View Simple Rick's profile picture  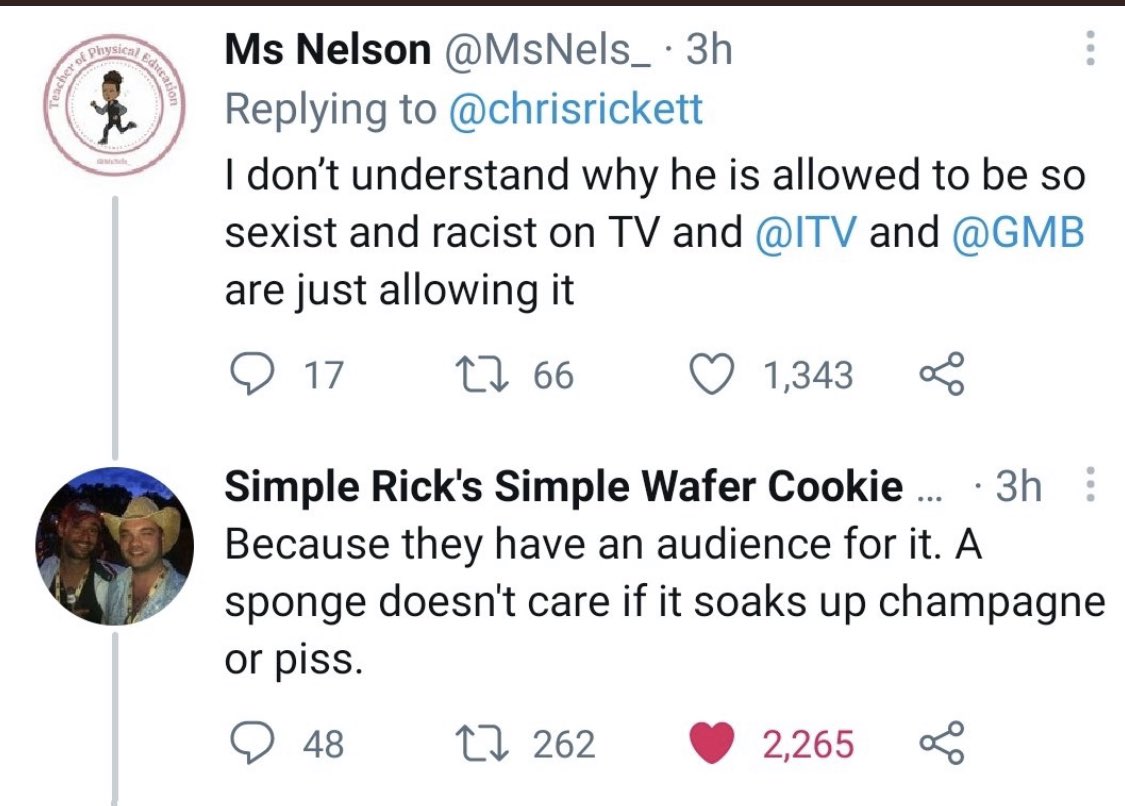(115, 545)
